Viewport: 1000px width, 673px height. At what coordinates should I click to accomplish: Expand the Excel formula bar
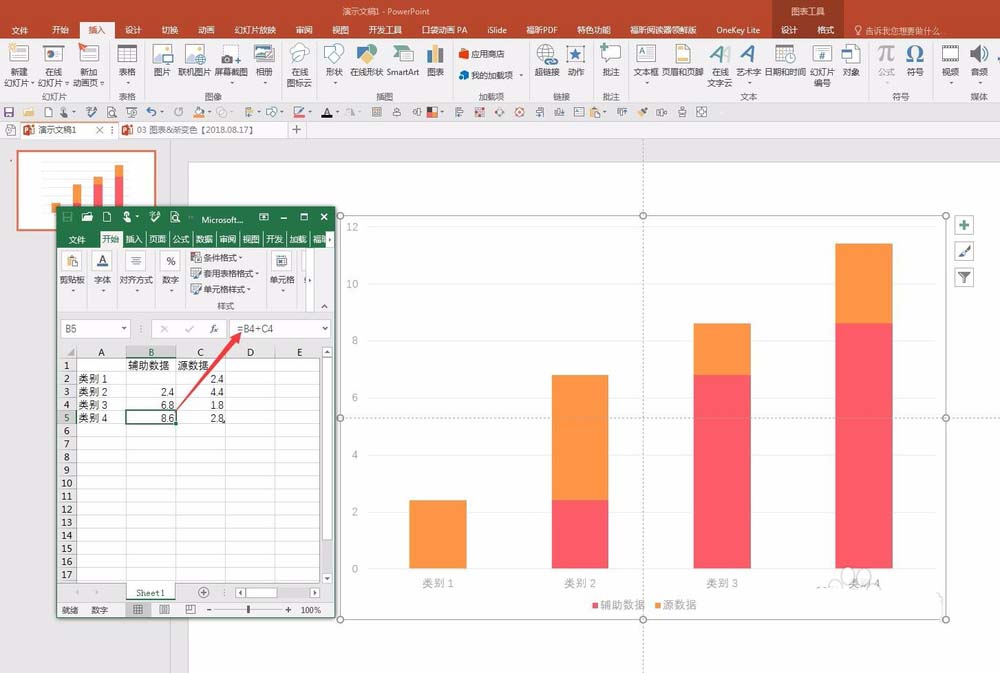point(325,329)
